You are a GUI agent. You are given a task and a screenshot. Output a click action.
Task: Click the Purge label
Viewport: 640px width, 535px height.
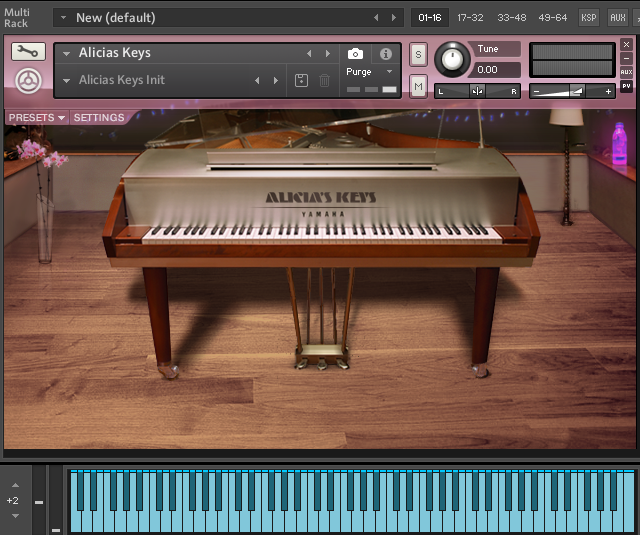(358, 72)
